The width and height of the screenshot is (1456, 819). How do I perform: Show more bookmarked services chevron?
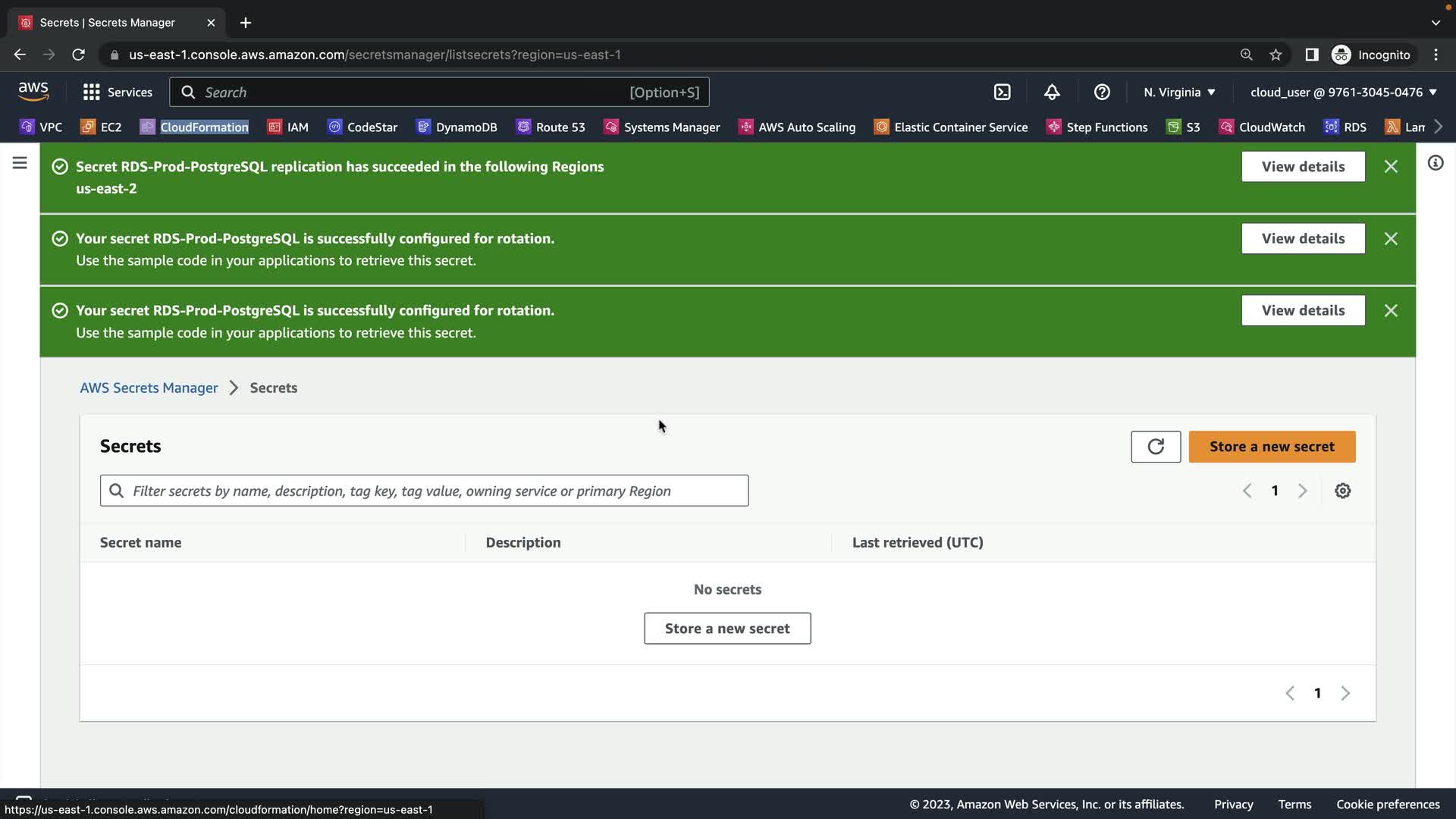point(1439,127)
